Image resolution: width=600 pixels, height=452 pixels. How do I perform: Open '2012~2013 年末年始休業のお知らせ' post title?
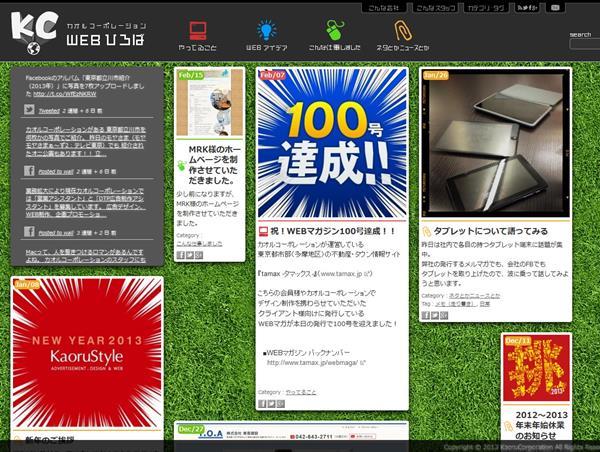click(540, 426)
